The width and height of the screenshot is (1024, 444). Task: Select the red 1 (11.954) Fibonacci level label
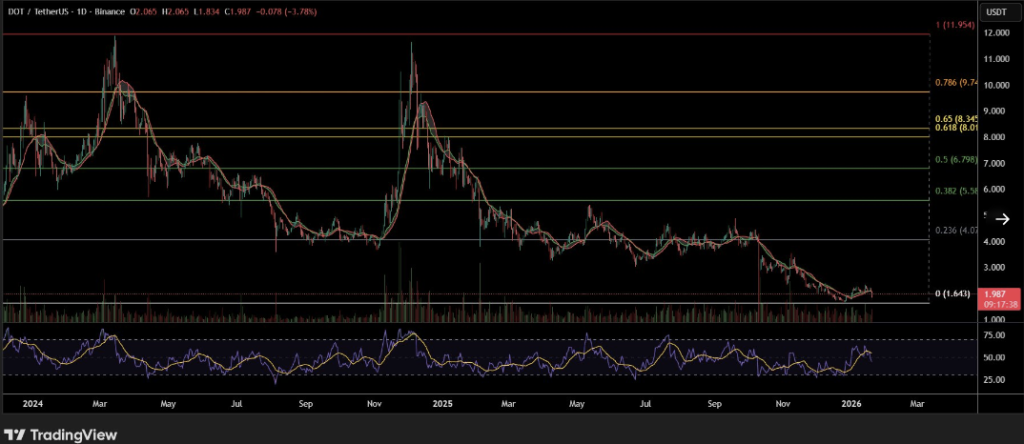coord(953,22)
